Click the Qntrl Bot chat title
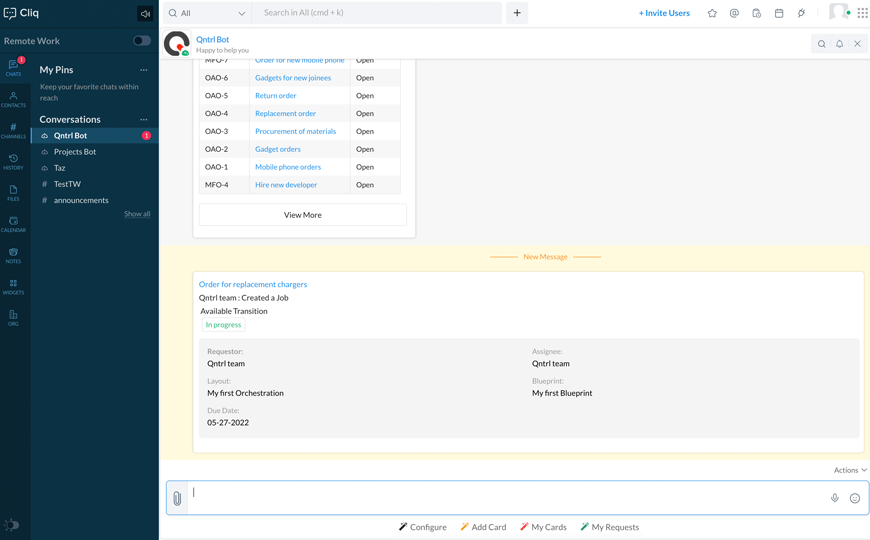Viewport: 870px width, 540px height. [213, 39]
